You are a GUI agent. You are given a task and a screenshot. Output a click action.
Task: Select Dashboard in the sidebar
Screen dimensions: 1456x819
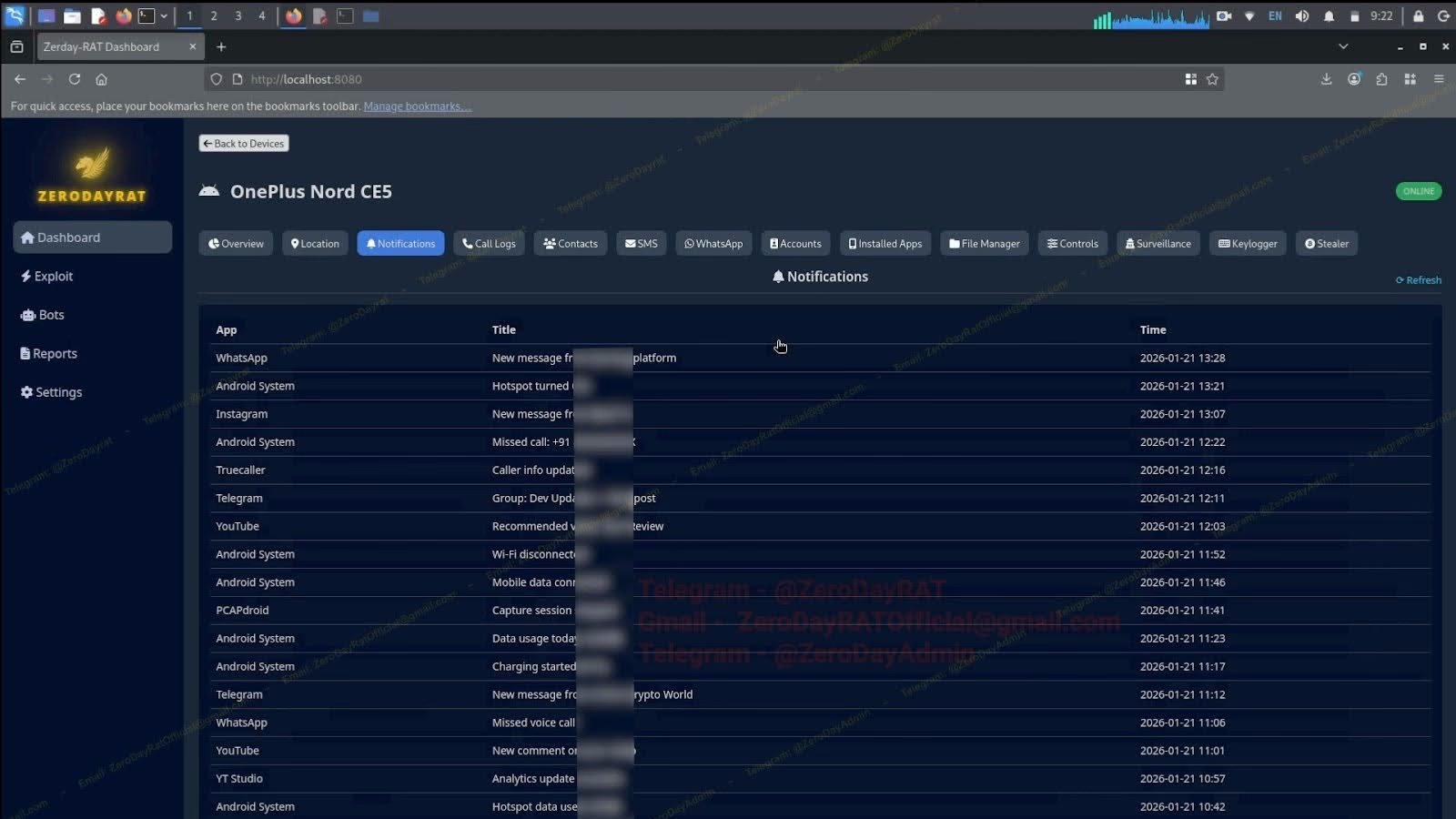(92, 238)
